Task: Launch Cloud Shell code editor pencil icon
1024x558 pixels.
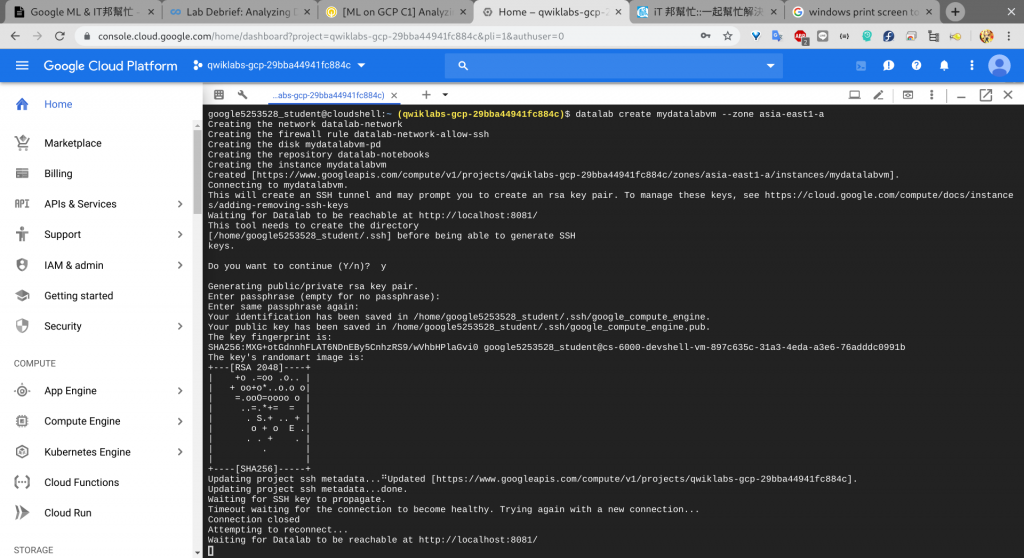Action: [x=878, y=95]
